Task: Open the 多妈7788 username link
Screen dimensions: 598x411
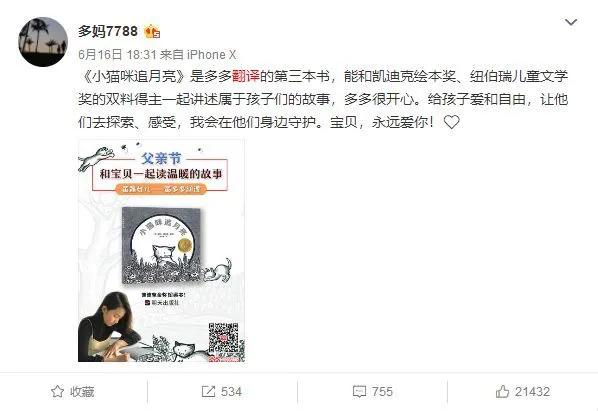Action: pyautogui.click(x=108, y=31)
